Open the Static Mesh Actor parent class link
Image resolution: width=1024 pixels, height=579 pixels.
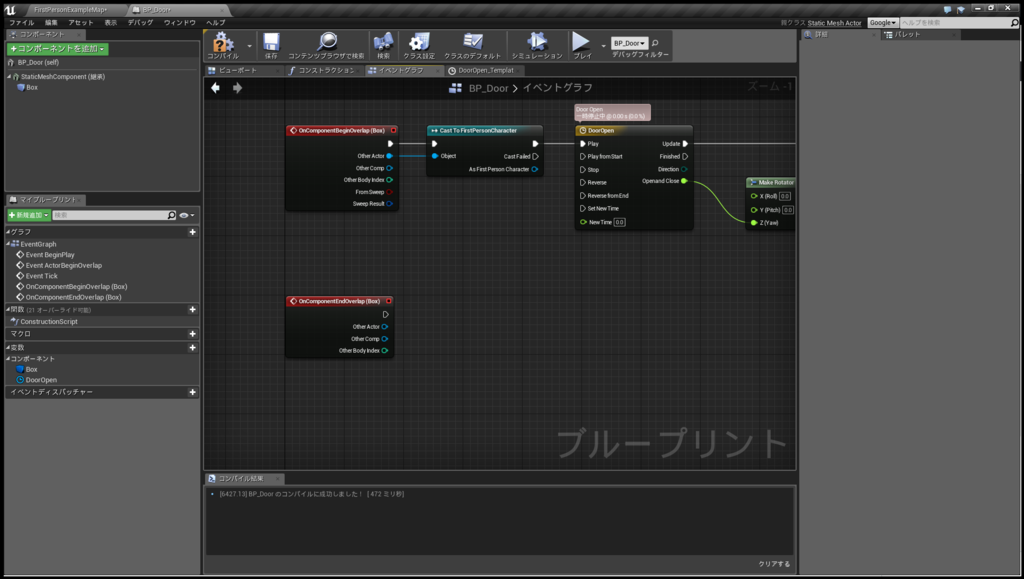834,23
